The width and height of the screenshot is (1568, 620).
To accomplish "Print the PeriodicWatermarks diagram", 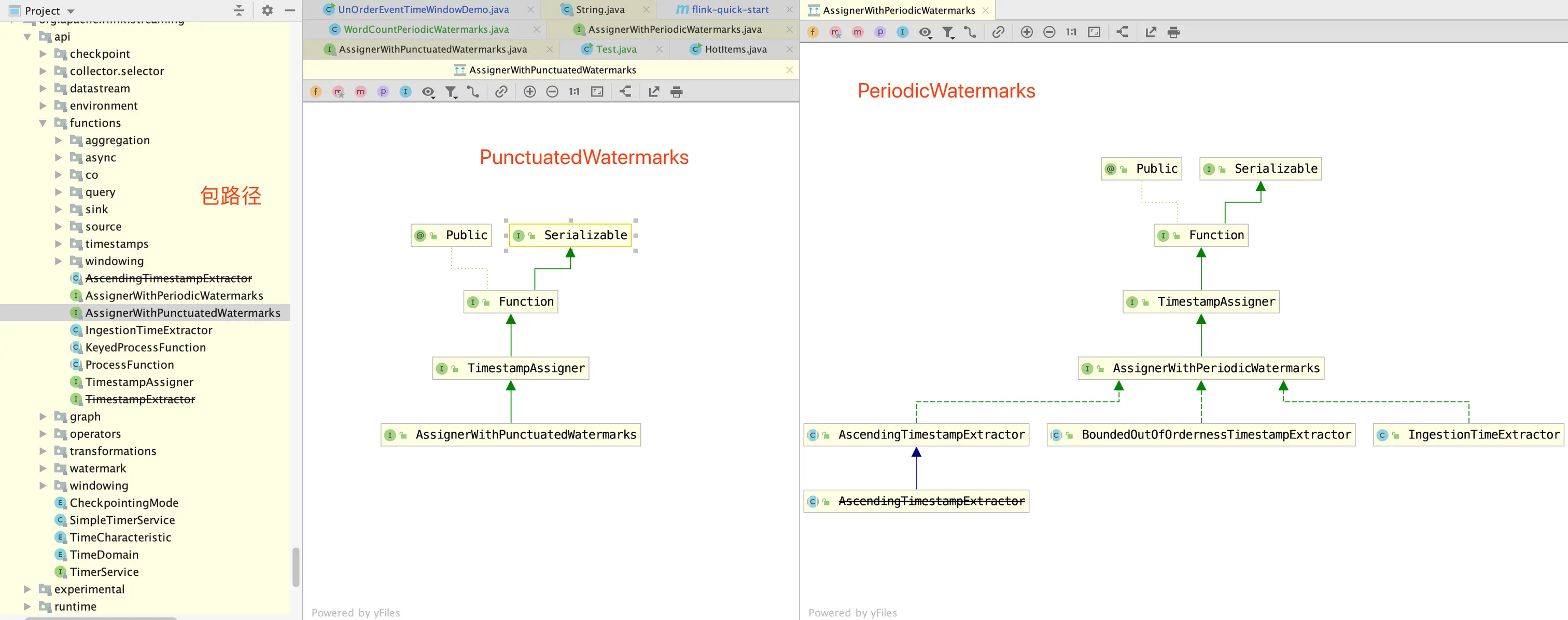I will (x=1173, y=32).
